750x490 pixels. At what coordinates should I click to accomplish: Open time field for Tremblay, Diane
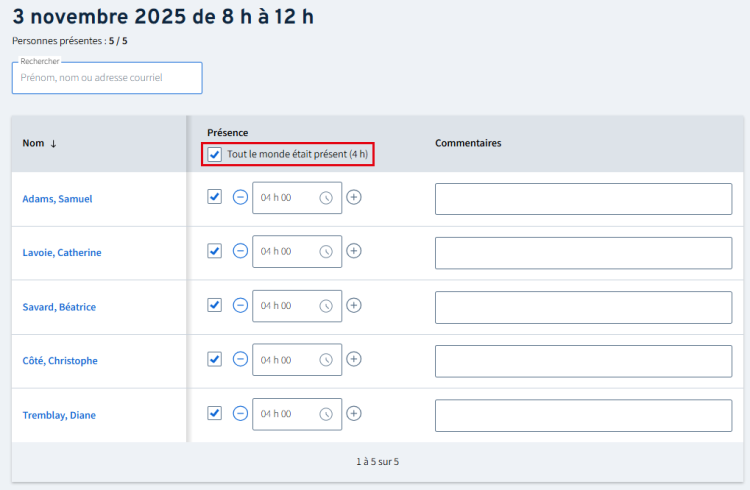click(x=286, y=414)
